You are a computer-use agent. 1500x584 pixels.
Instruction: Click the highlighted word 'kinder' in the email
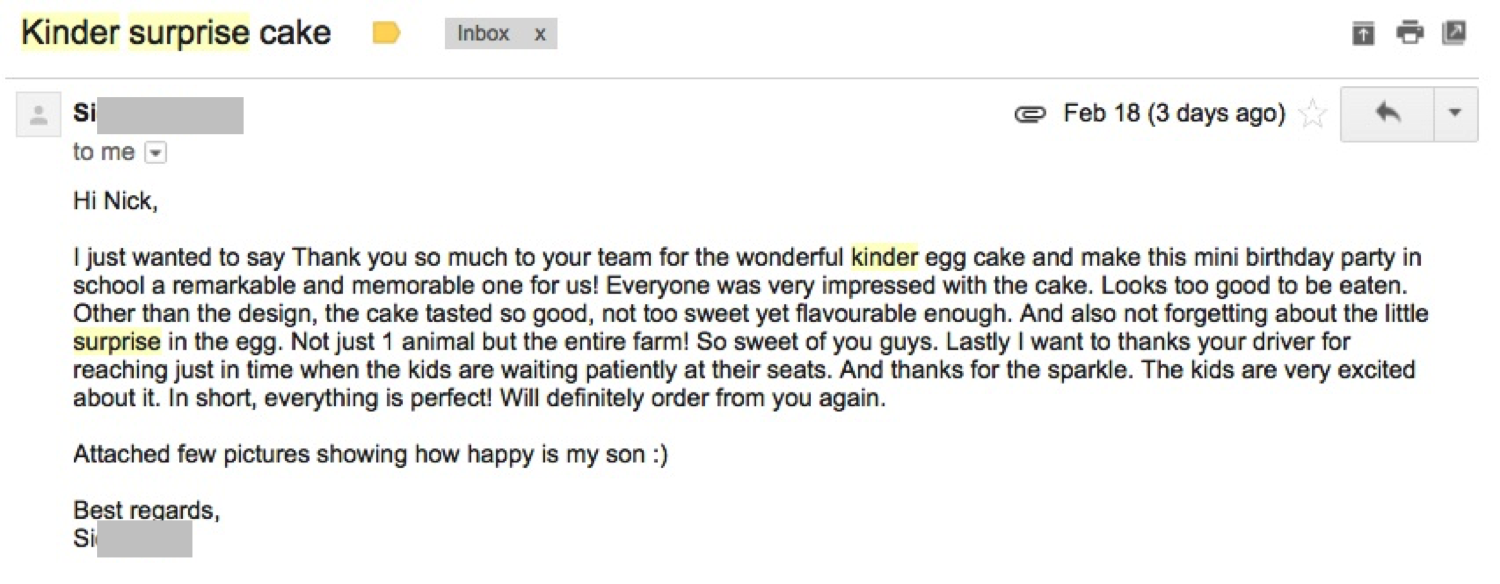click(x=884, y=257)
